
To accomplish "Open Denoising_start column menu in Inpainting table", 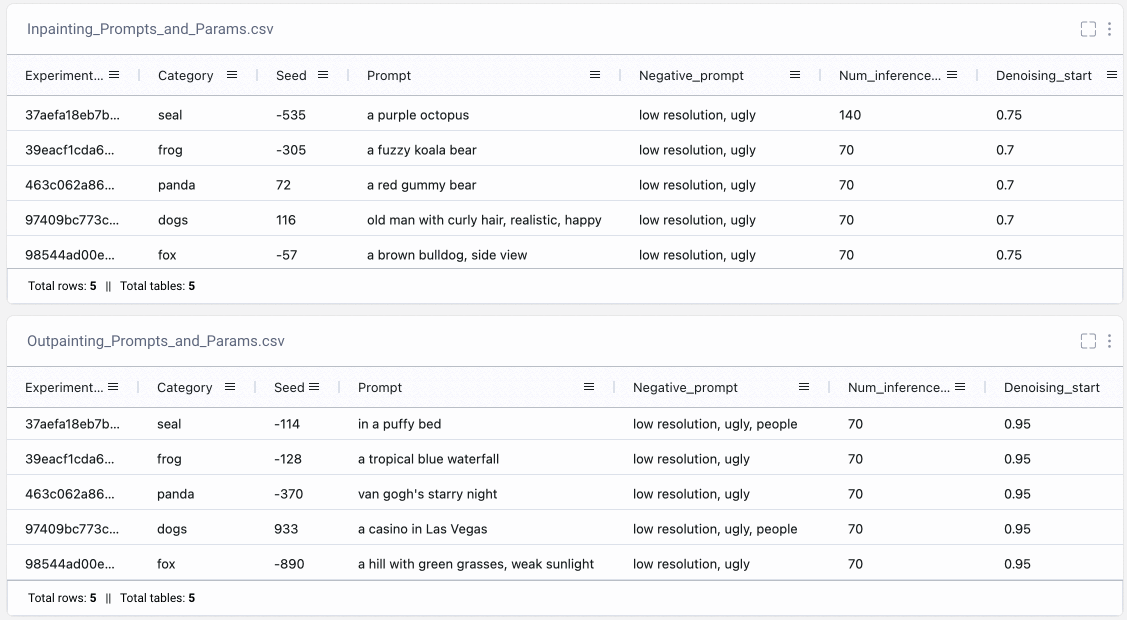I will tap(1111, 75).
